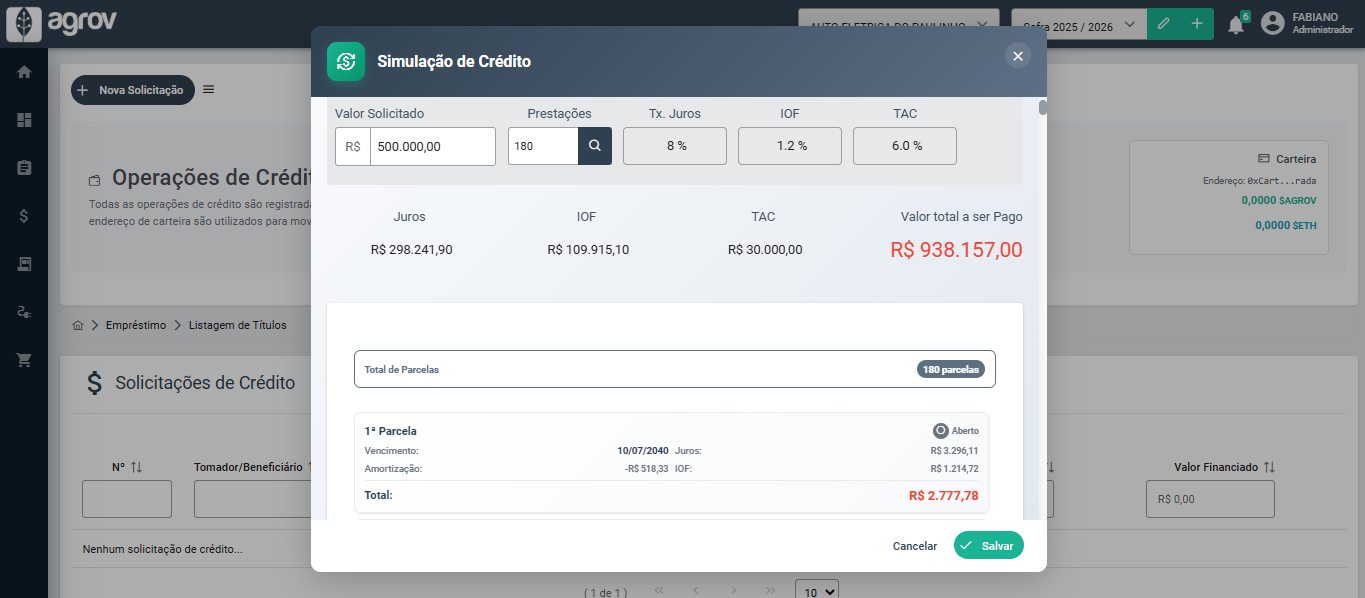
Task: Click the green plus icon in header
Action: (x=1196, y=24)
